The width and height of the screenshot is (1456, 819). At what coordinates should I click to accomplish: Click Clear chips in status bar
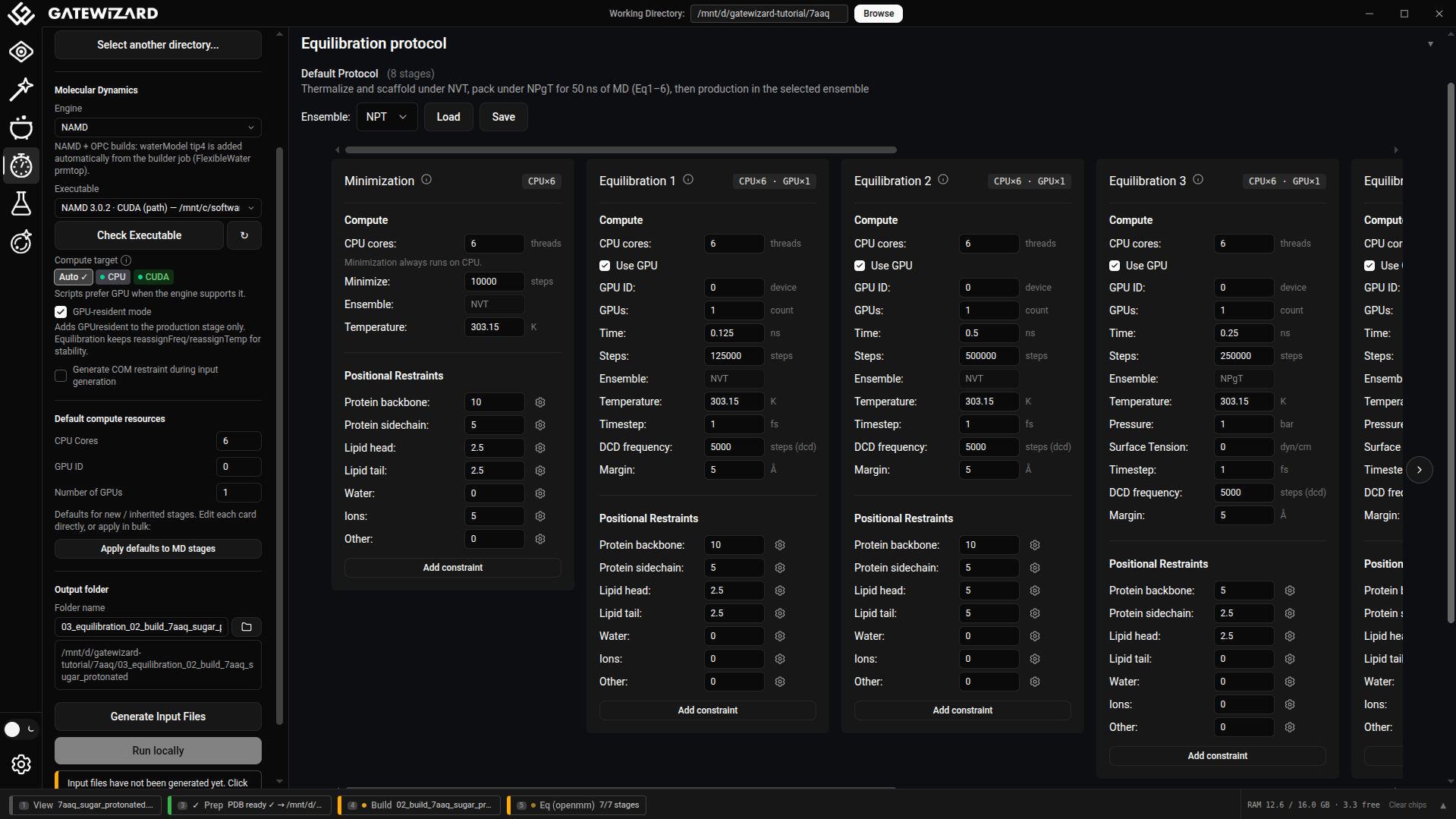pos(1407,805)
